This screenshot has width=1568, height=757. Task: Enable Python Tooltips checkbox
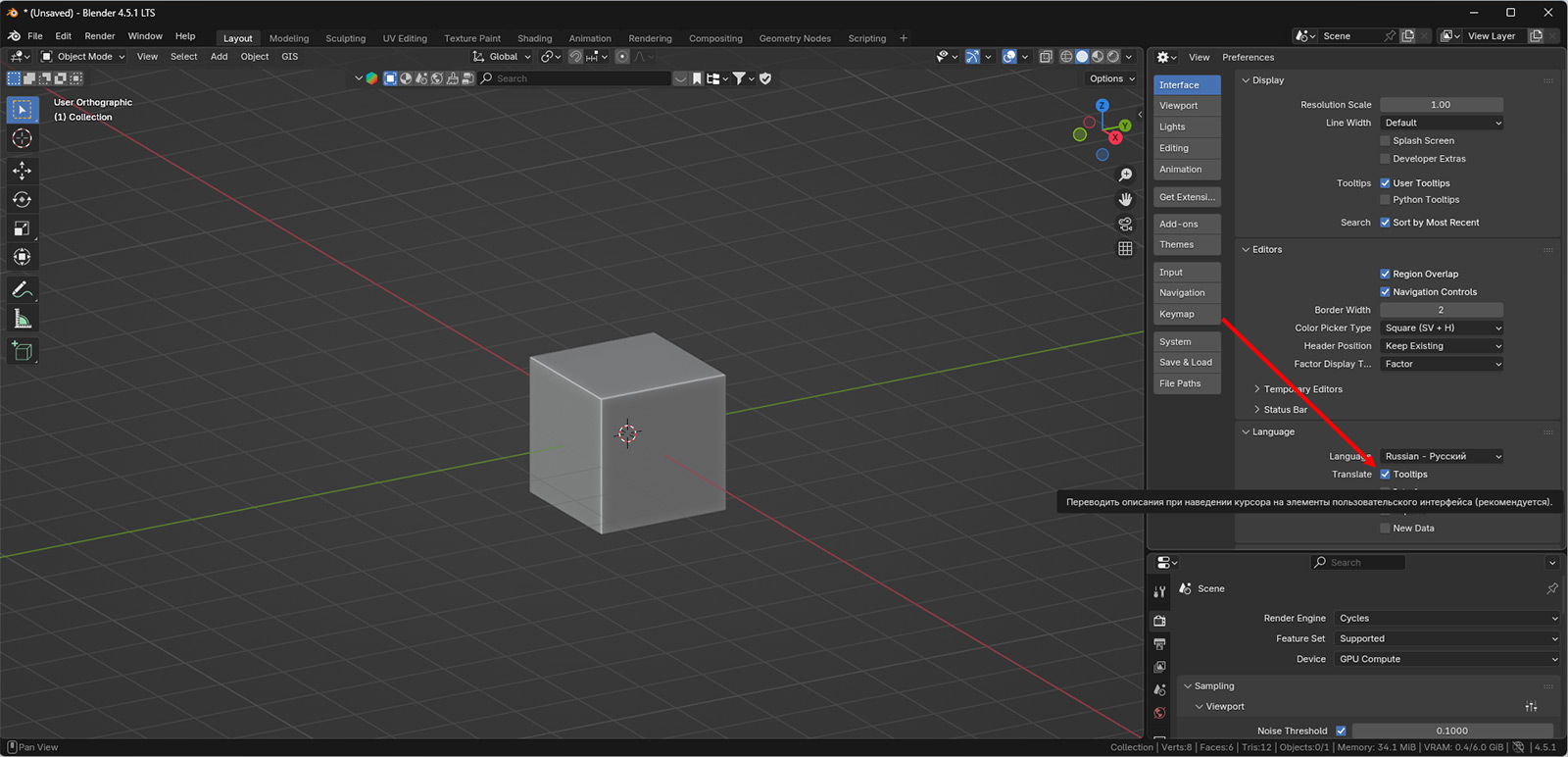(x=1385, y=200)
